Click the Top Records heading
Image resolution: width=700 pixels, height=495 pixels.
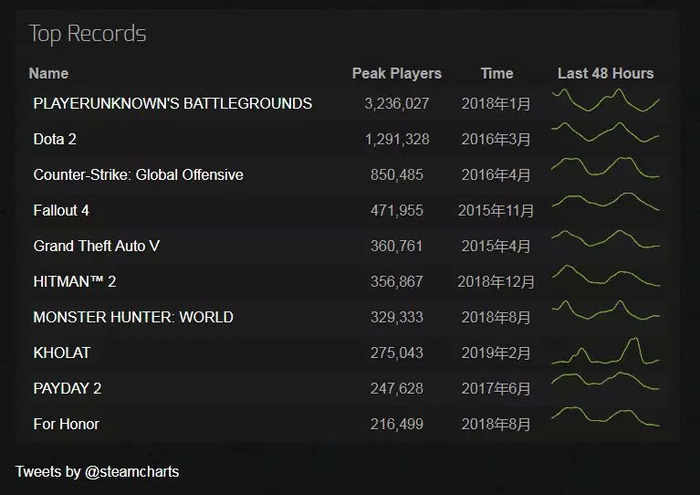[88, 34]
